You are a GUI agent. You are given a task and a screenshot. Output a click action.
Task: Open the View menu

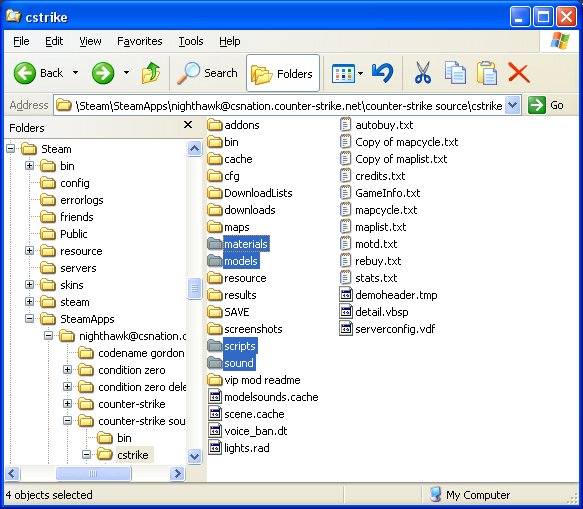point(90,41)
